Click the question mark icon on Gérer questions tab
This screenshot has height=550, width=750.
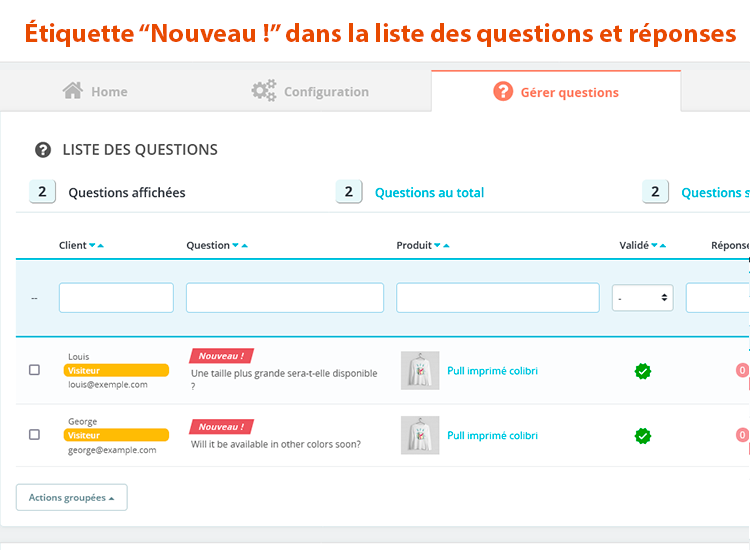(503, 92)
